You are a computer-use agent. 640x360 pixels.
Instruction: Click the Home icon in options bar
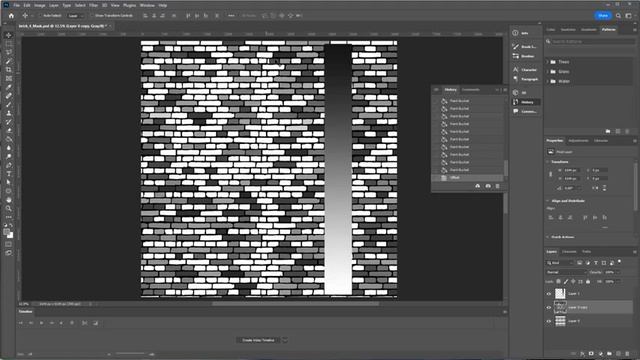click(x=11, y=16)
